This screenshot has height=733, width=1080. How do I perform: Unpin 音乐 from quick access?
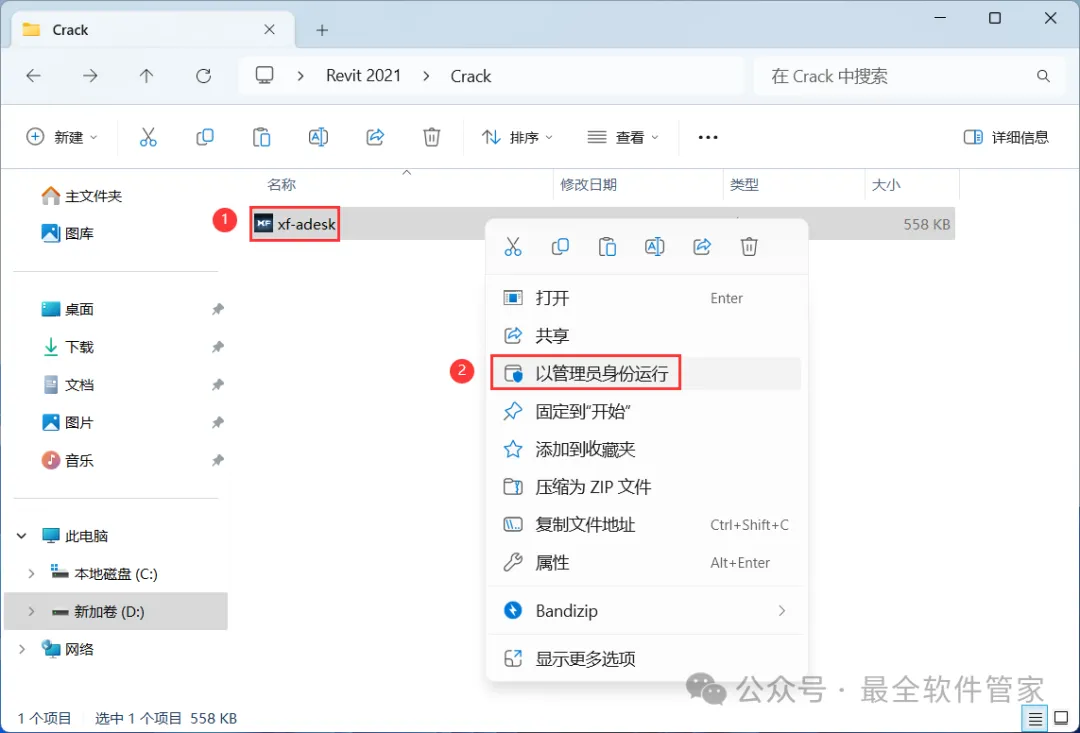(x=218, y=460)
